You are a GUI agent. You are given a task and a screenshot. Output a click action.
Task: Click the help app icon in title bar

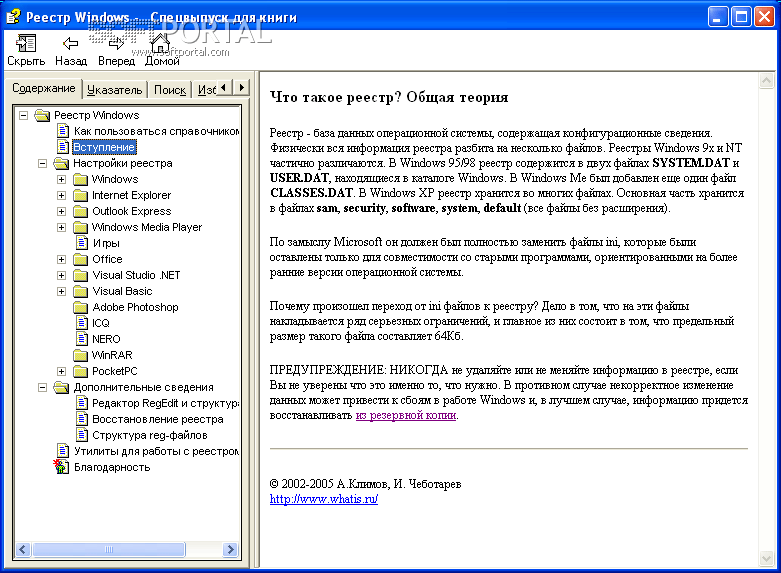[x=13, y=17]
